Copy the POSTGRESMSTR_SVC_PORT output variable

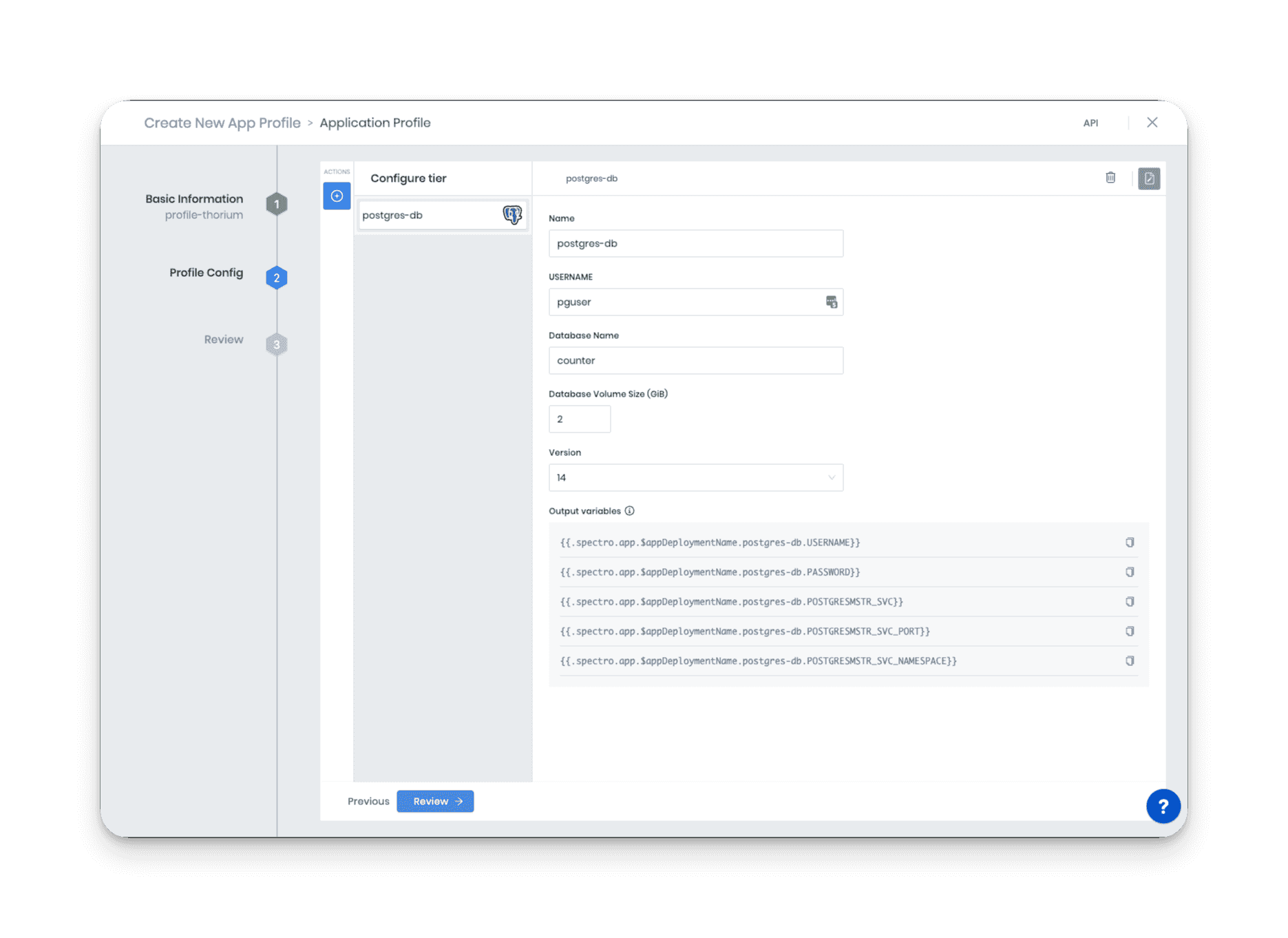coord(1130,632)
